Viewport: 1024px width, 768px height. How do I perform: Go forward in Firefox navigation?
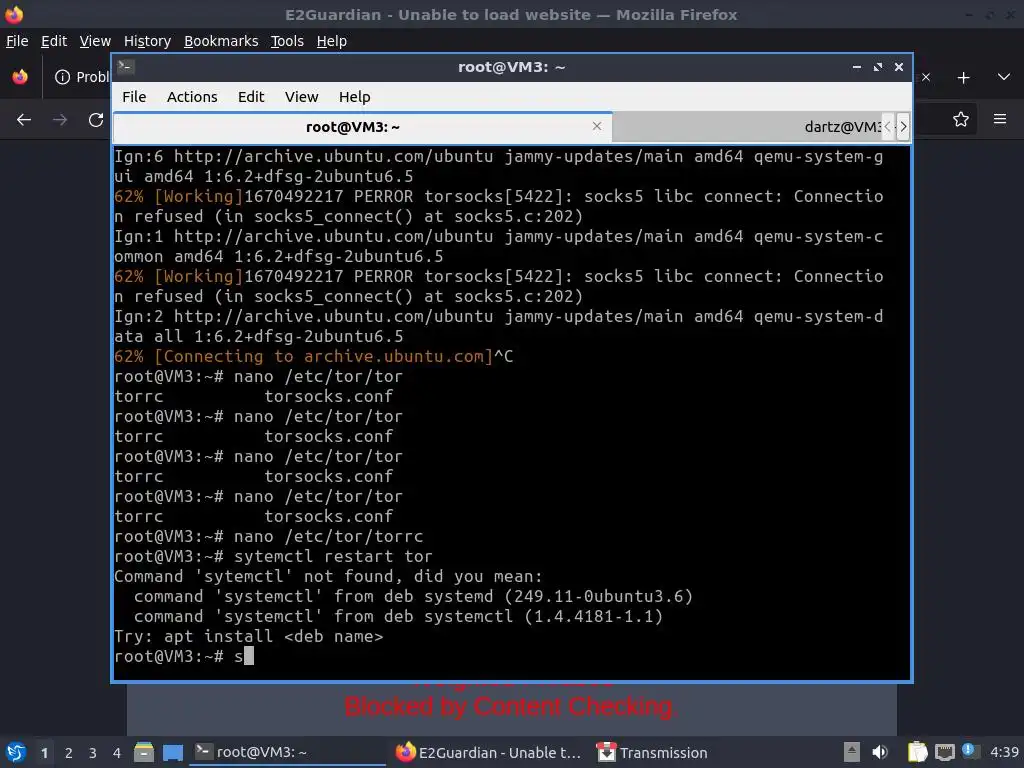pyautogui.click(x=60, y=120)
